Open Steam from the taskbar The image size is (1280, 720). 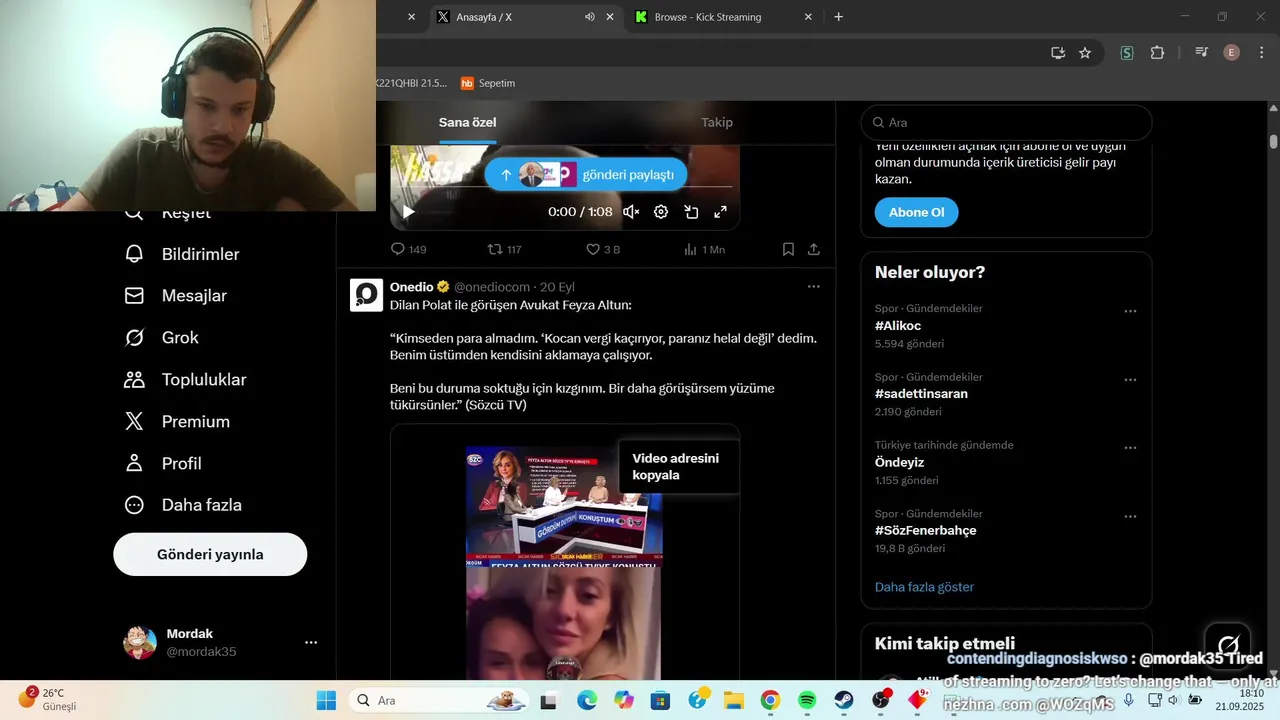pyautogui.click(x=844, y=700)
